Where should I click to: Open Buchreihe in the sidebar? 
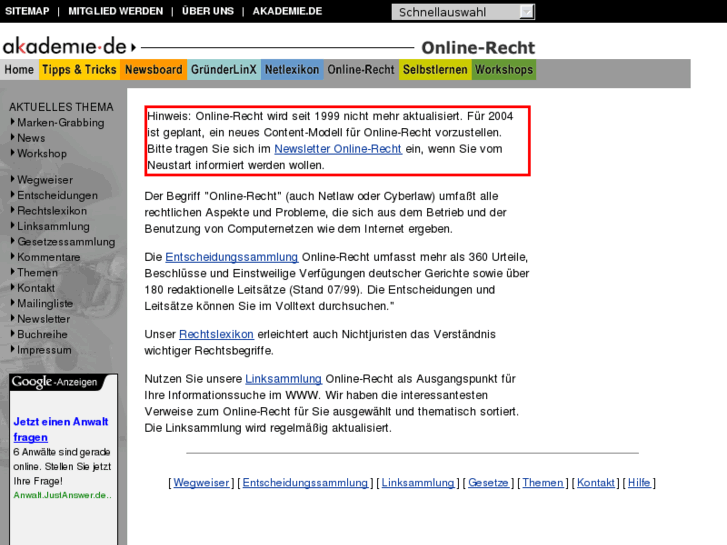point(42,334)
